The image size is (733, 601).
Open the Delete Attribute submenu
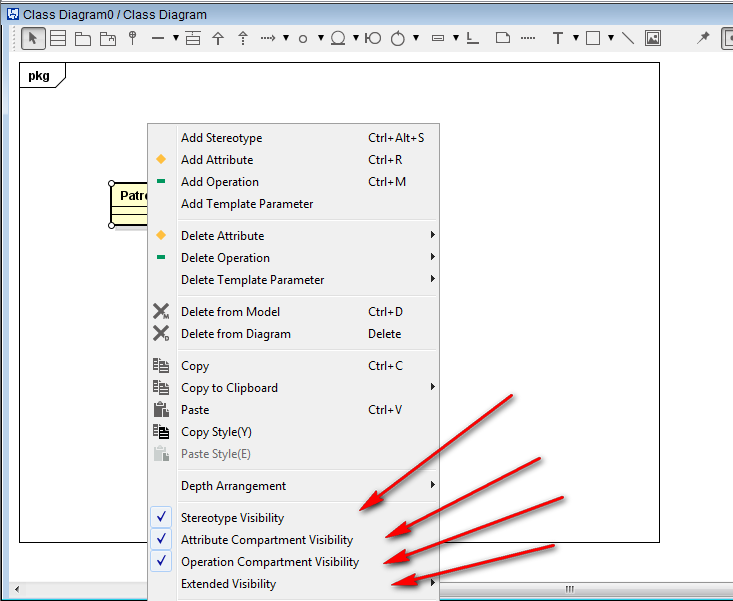(x=222, y=236)
